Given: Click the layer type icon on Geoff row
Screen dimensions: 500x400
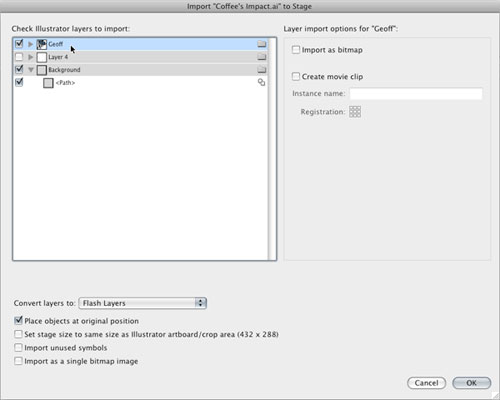Looking at the screenshot, I should click(262, 44).
